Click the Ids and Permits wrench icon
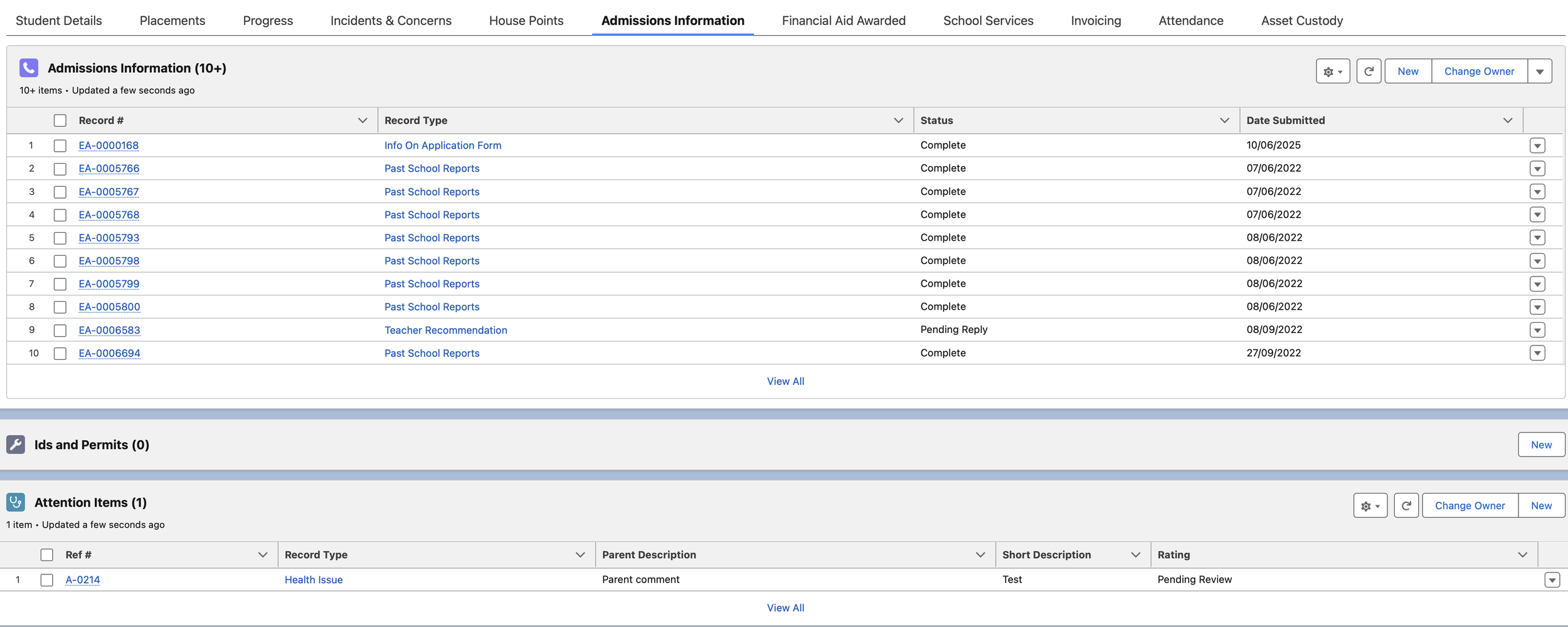 16,445
